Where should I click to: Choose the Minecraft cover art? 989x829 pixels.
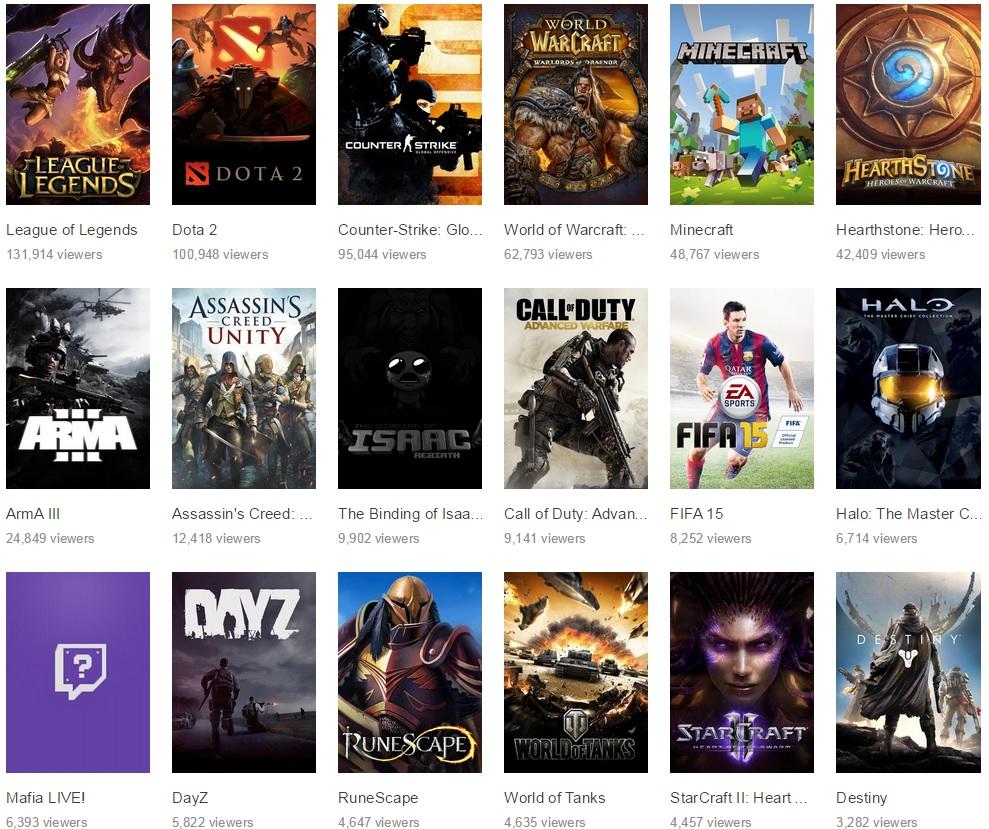pyautogui.click(x=742, y=105)
